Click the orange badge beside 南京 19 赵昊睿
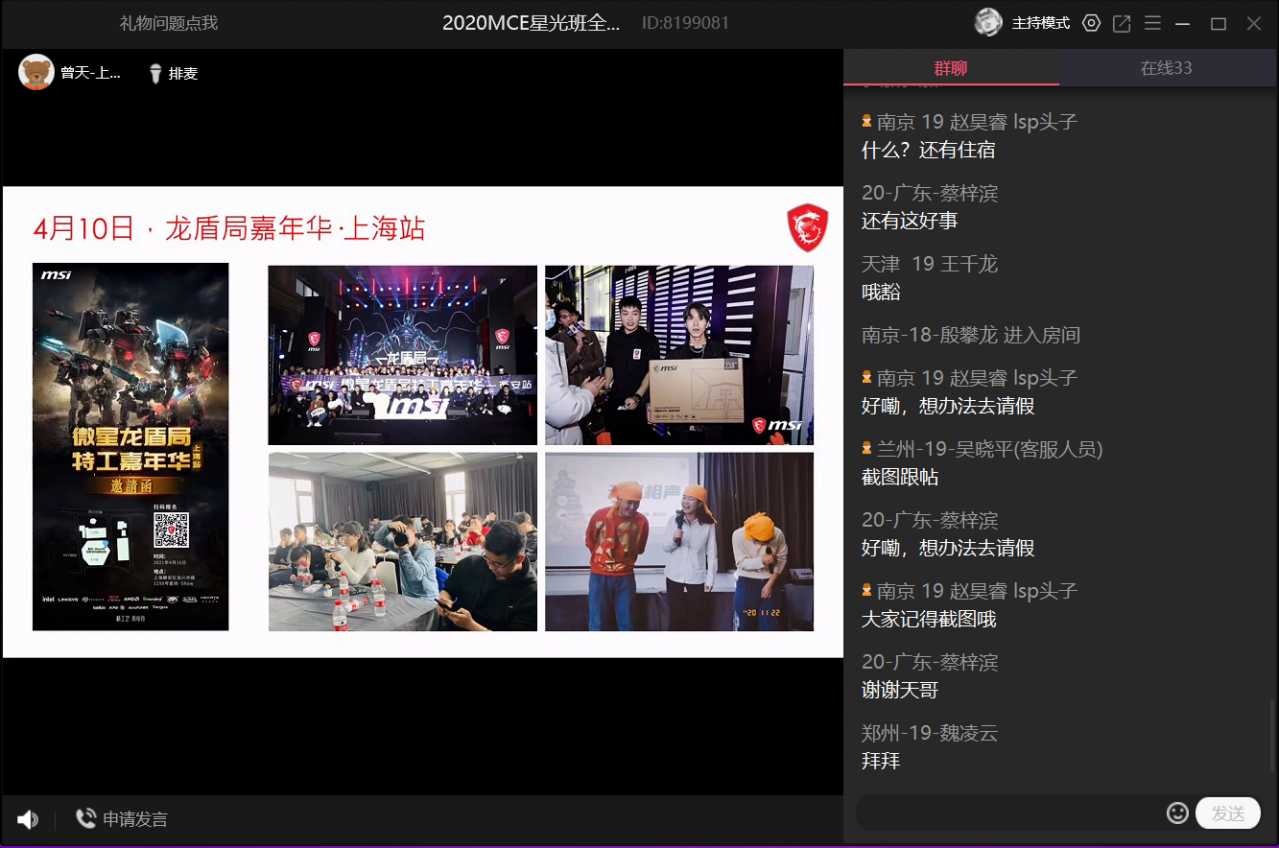This screenshot has height=848, width=1279. tap(867, 121)
